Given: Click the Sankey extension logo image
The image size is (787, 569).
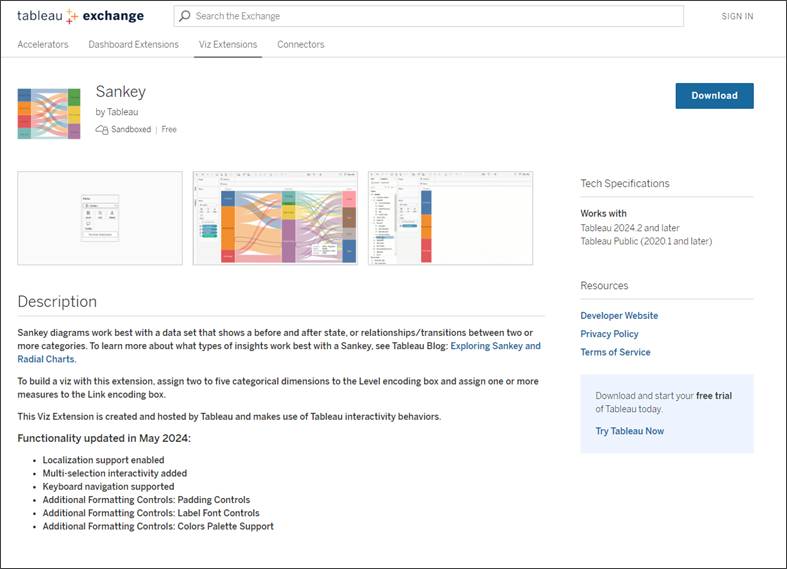Looking at the screenshot, I should point(49,113).
